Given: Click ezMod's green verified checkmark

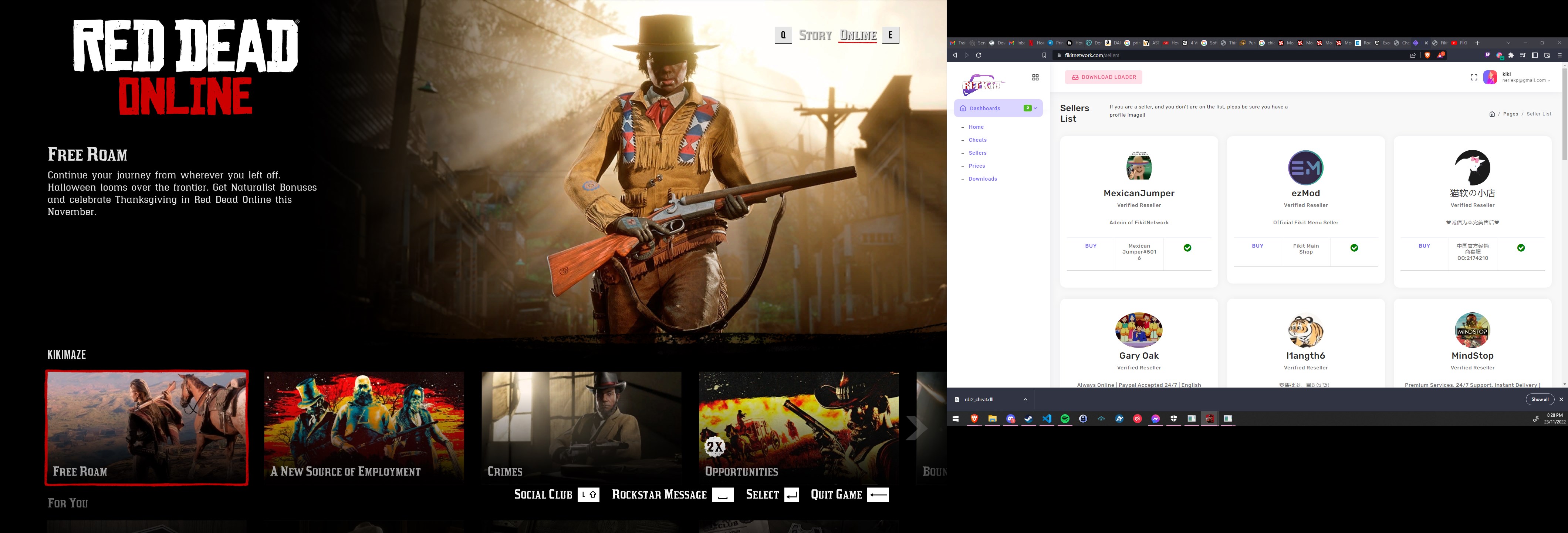Looking at the screenshot, I should point(1354,248).
